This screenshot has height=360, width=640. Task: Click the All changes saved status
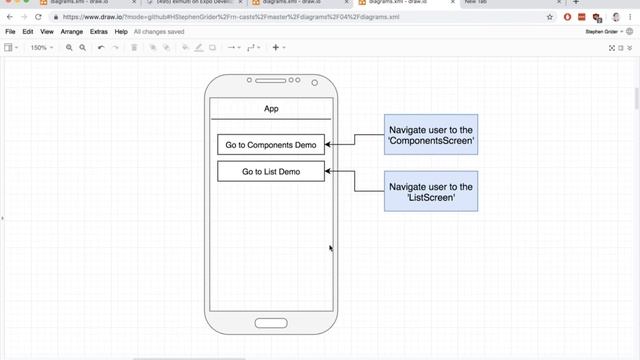159,31
